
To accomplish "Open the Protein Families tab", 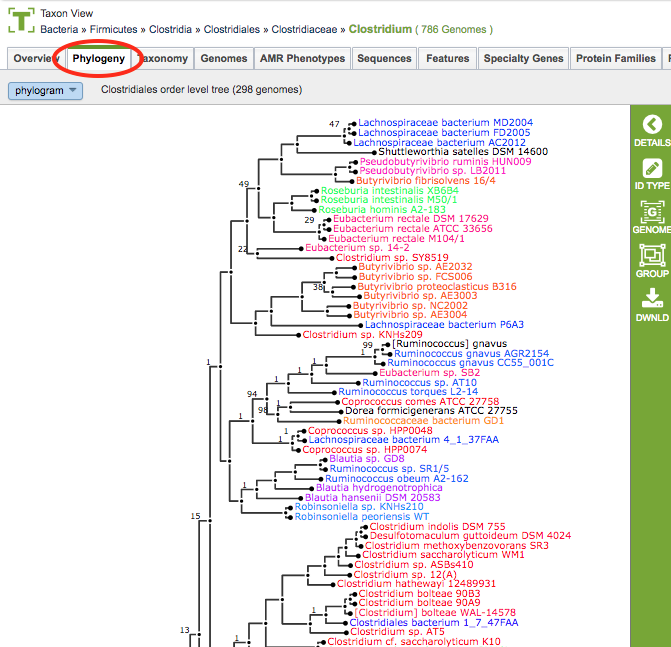I will 615,58.
